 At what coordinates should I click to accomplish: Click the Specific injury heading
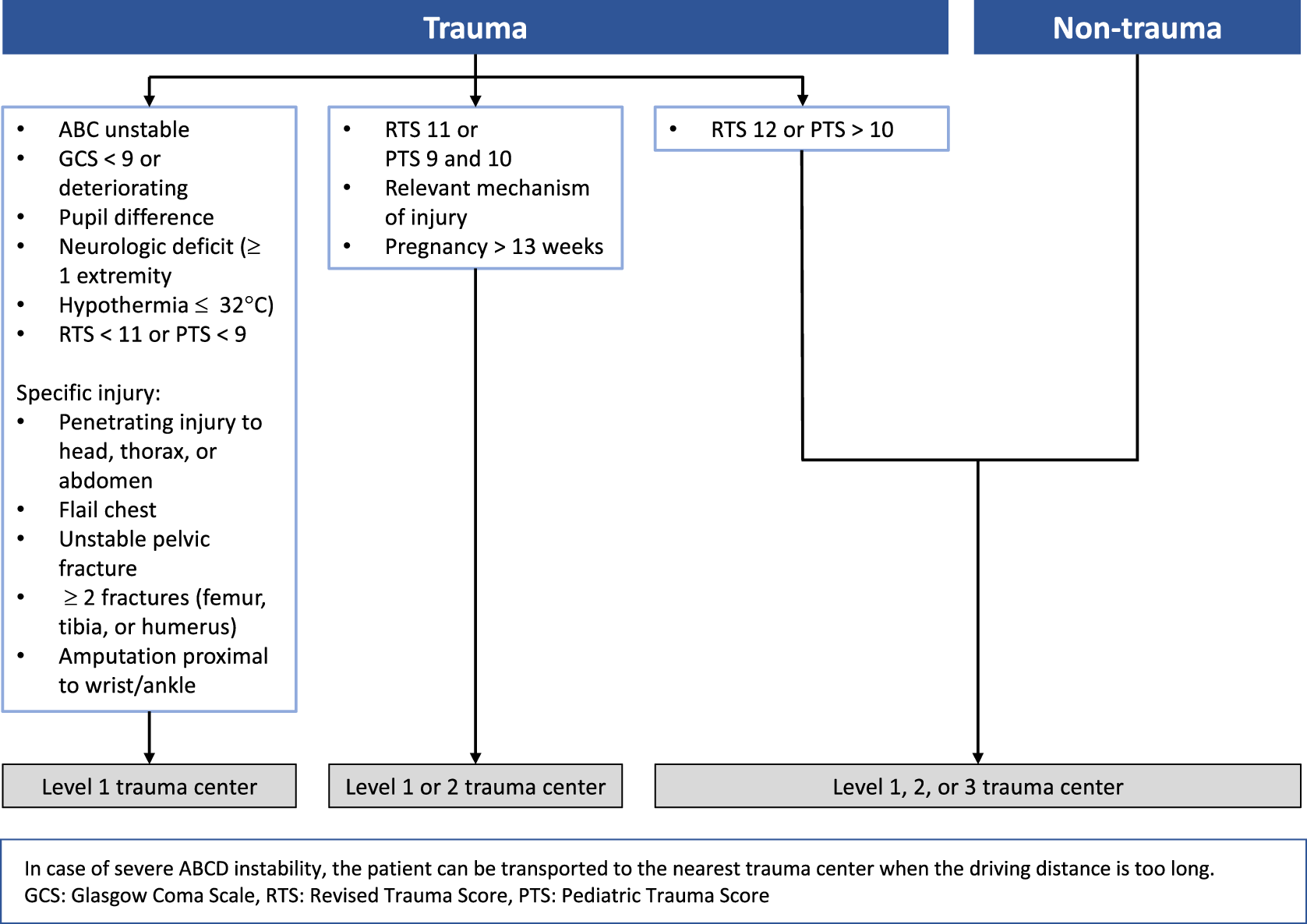[88, 393]
